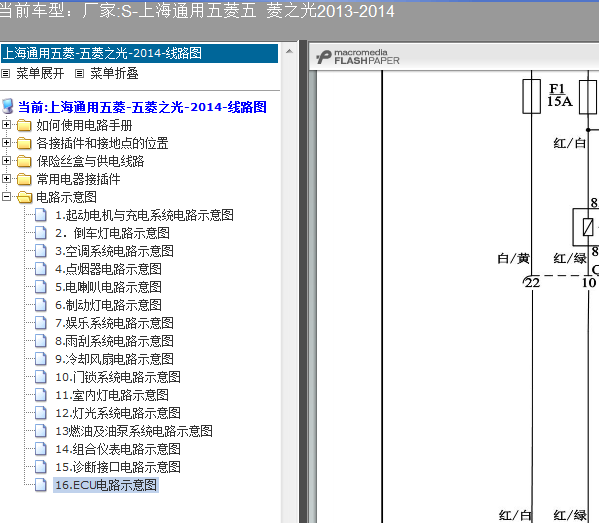The height and width of the screenshot is (523, 599).
Task: Expand the 如何使用电路手册 folder node
Action: click(6, 125)
